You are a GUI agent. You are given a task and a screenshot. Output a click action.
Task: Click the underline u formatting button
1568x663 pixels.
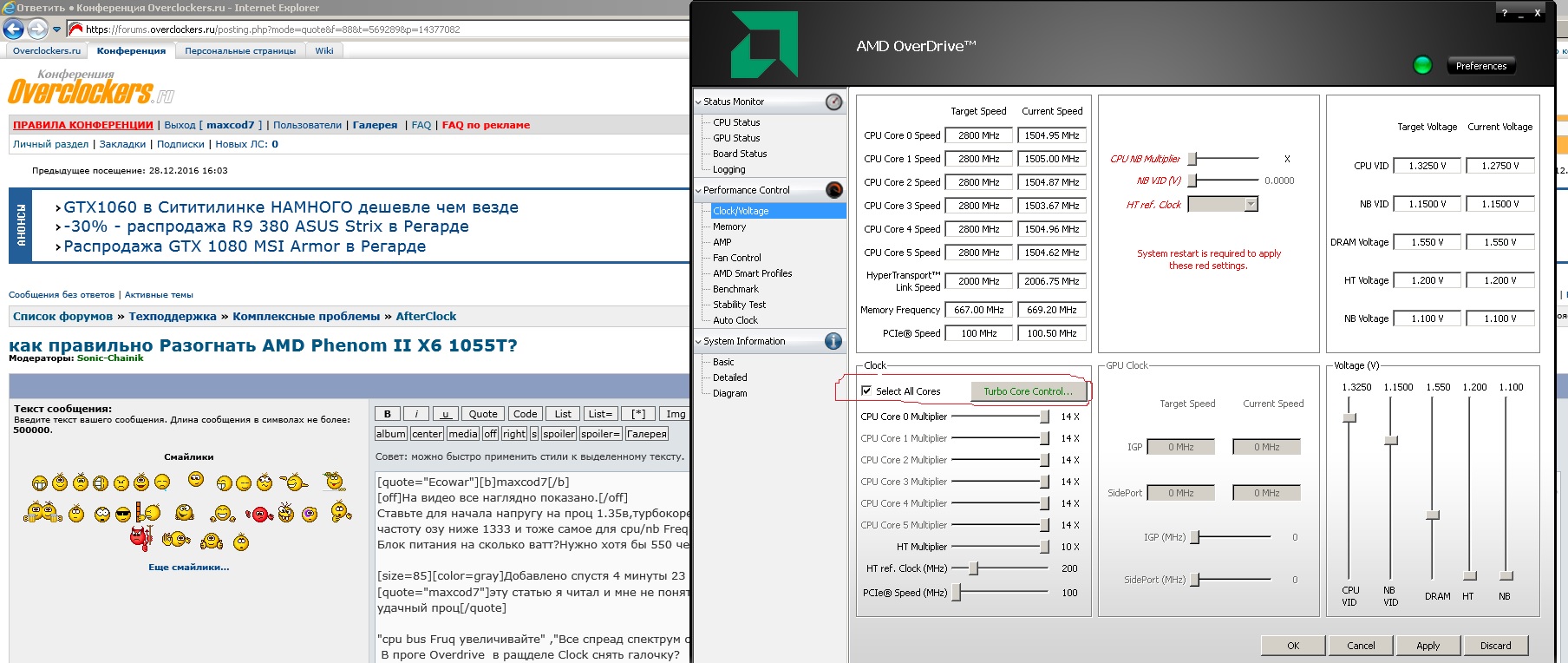(445, 414)
